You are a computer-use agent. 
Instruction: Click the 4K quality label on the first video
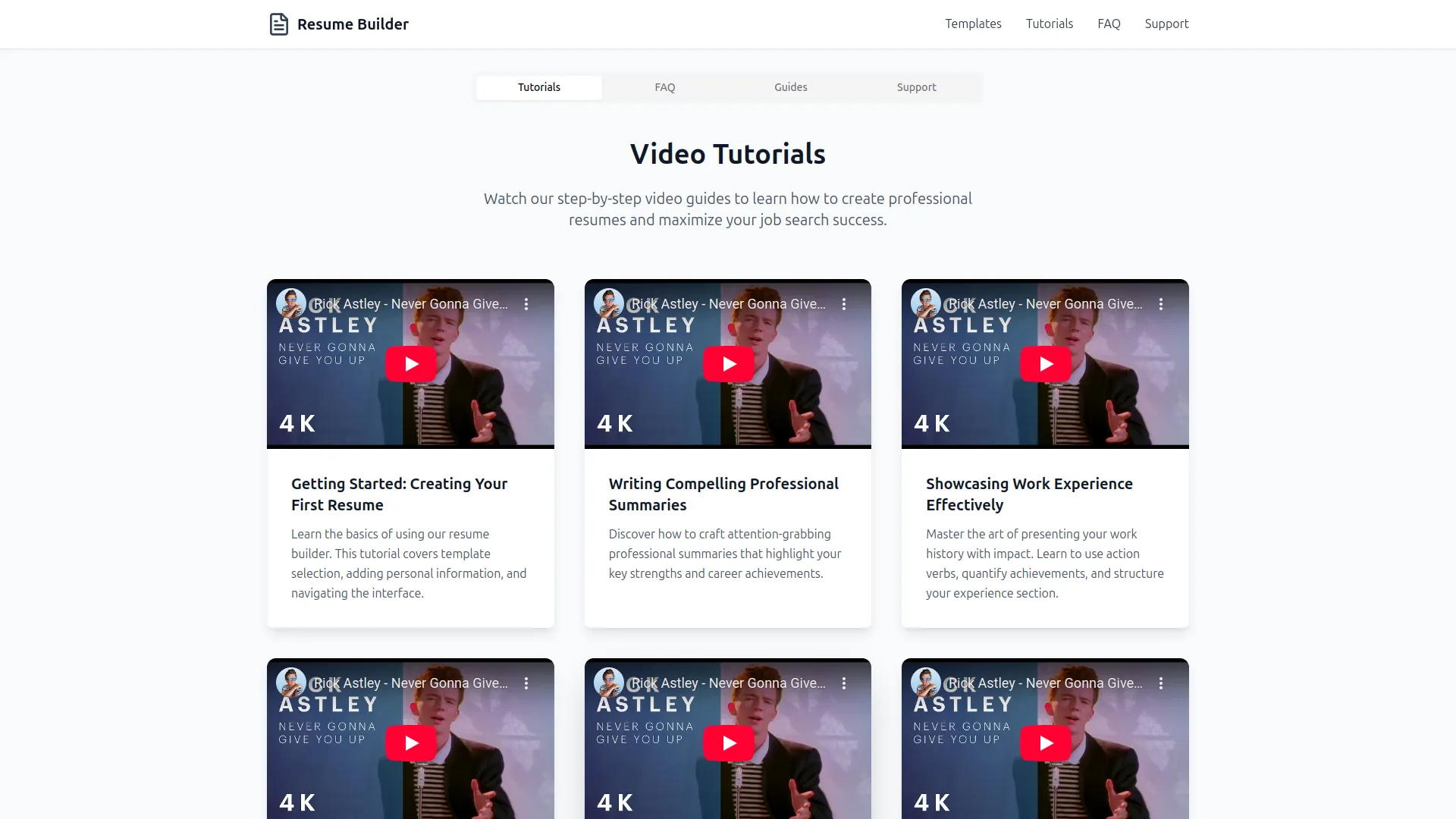pos(297,423)
